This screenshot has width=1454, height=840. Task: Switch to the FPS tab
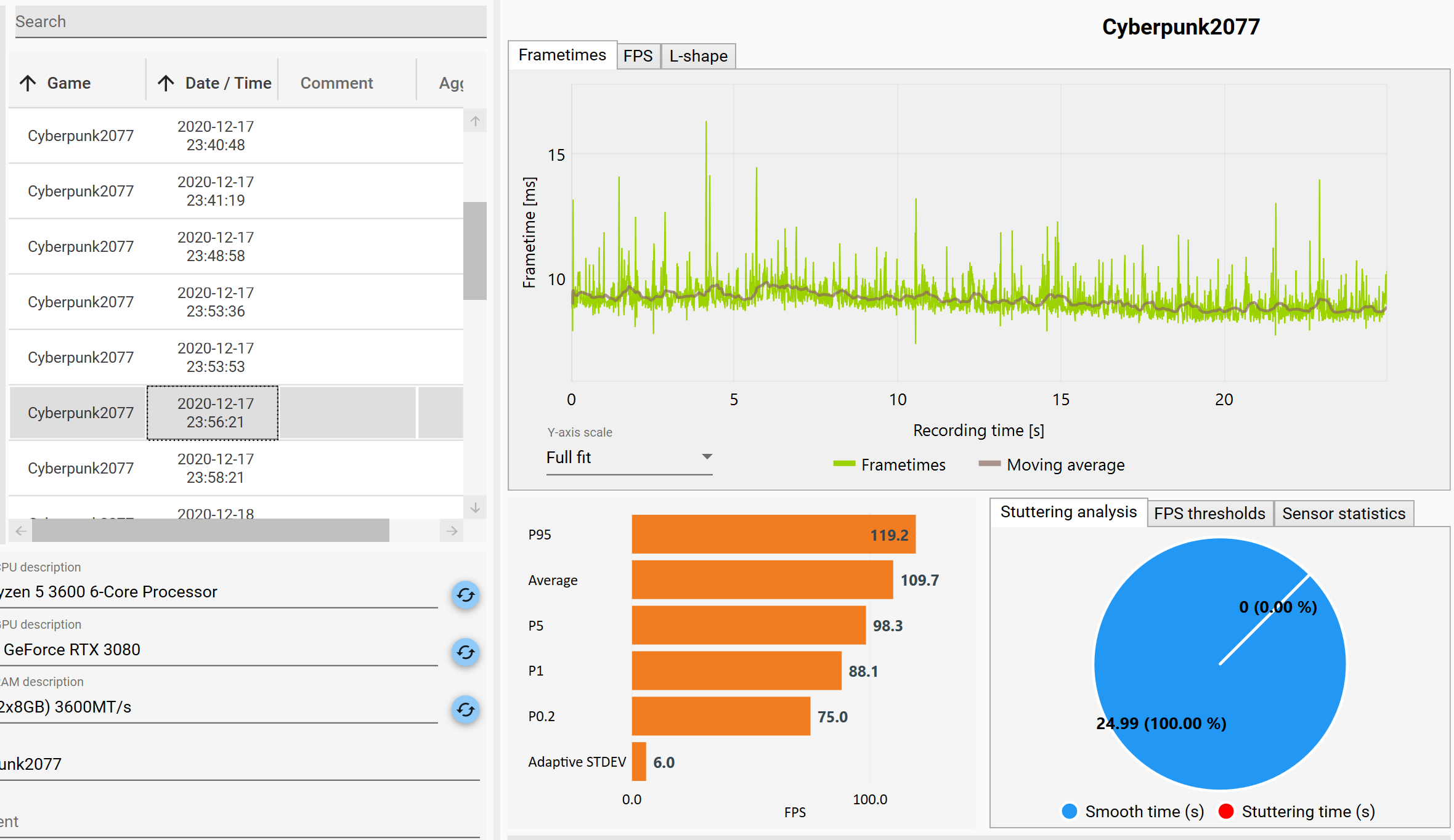coord(638,56)
